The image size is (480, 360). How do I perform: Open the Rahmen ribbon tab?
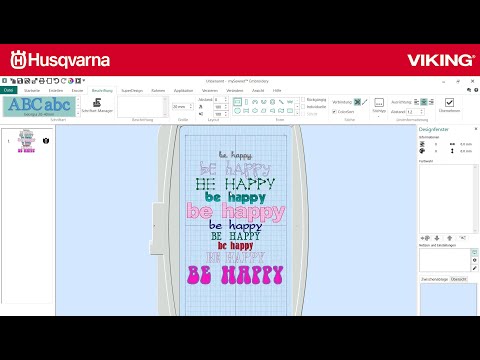point(158,91)
